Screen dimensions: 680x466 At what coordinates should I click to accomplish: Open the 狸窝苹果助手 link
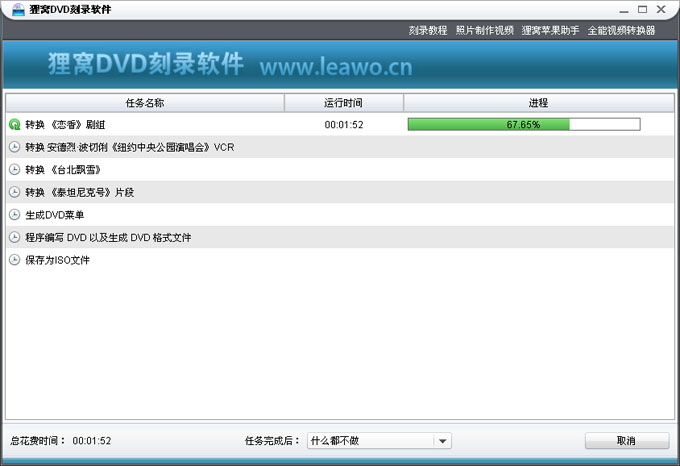tap(550, 30)
